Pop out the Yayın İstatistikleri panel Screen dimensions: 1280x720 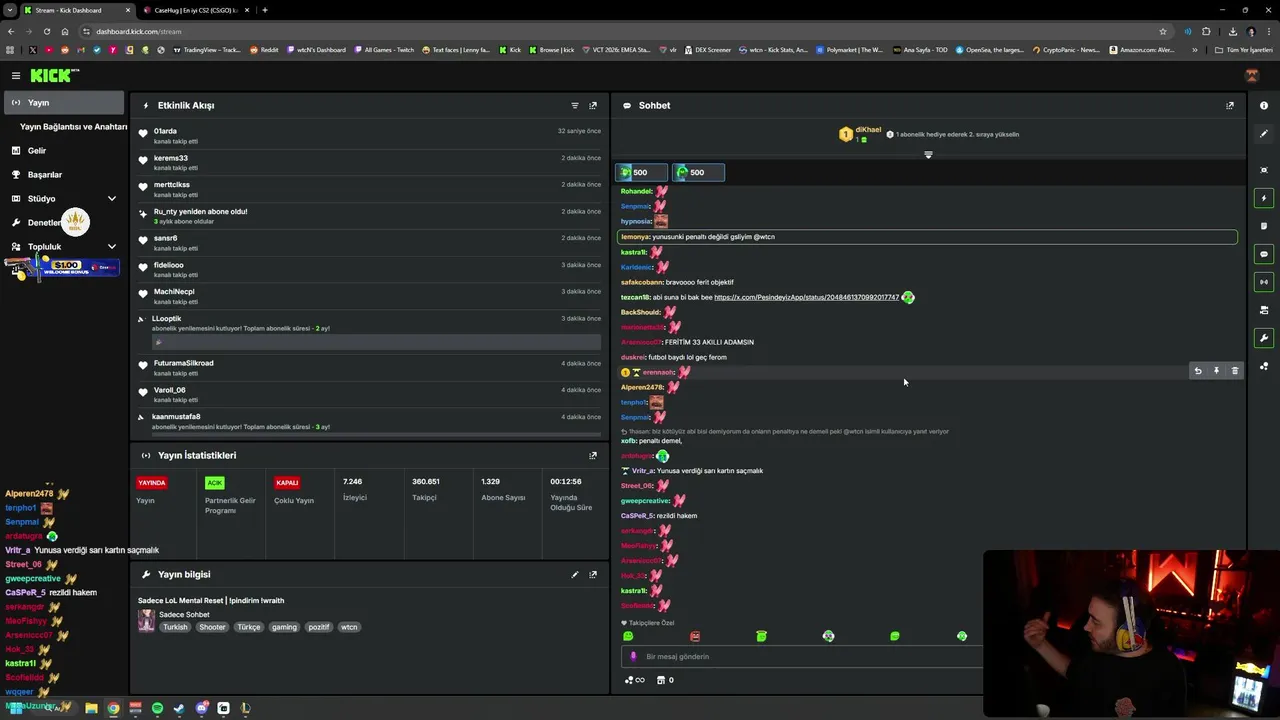(x=593, y=455)
